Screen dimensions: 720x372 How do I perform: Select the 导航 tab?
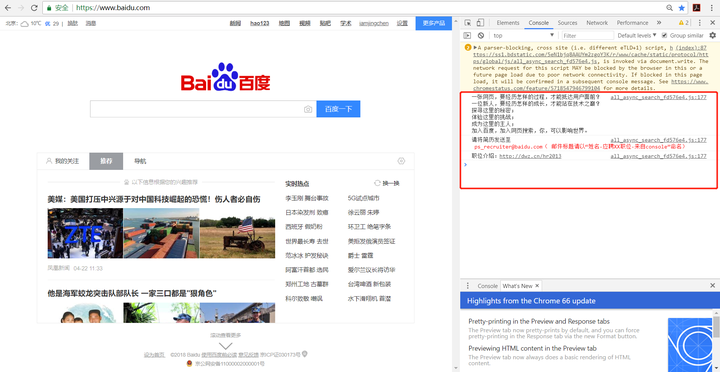pyautogui.click(x=140, y=161)
